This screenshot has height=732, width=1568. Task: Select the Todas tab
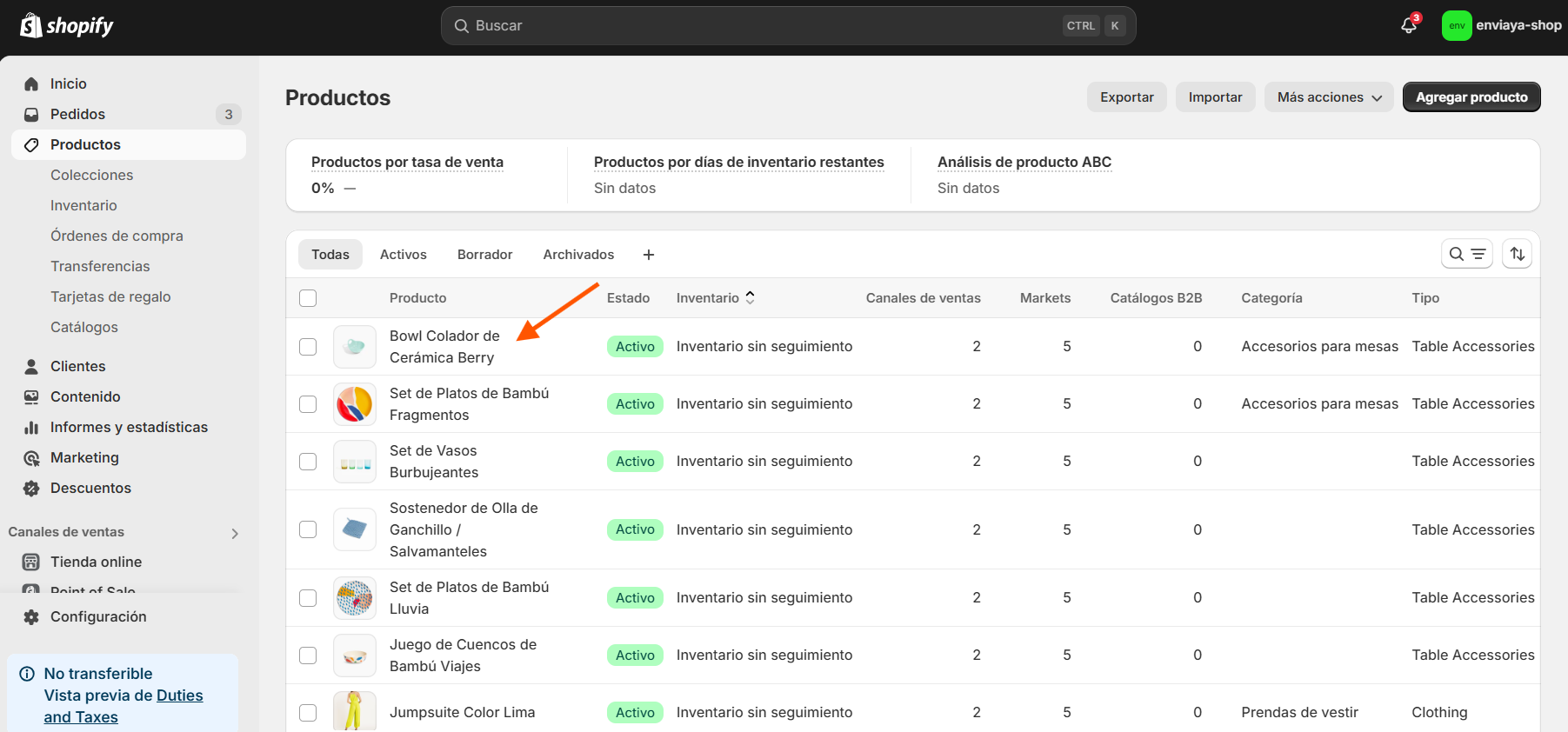(x=330, y=255)
